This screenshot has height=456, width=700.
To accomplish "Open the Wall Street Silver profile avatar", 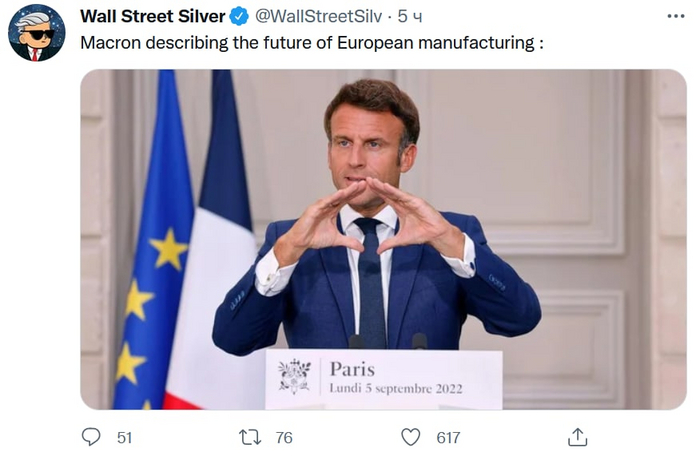I will (37, 33).
